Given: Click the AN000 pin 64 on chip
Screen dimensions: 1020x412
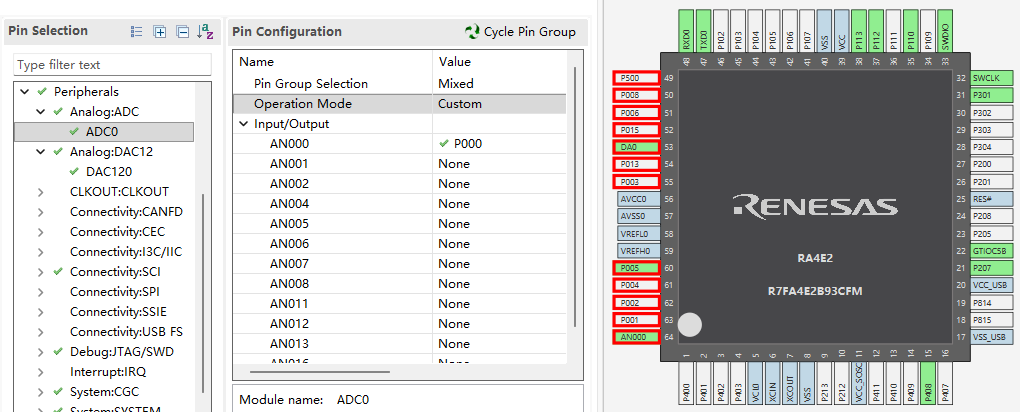Looking at the screenshot, I should pyautogui.click(x=635, y=337).
